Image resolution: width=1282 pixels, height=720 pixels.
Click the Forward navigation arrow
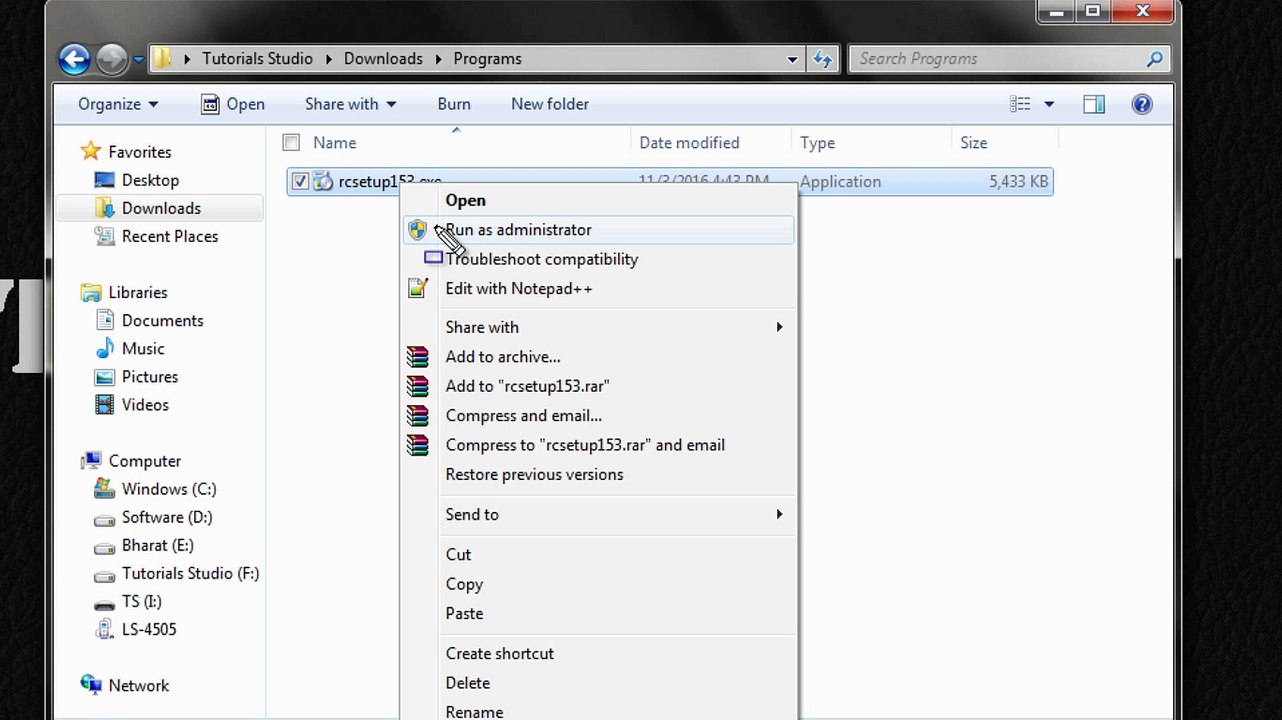tap(112, 59)
